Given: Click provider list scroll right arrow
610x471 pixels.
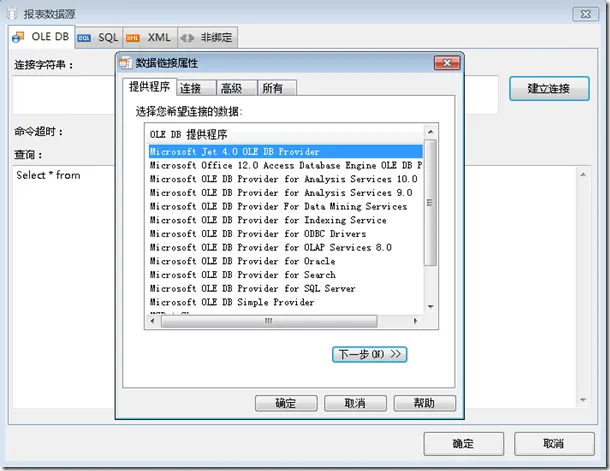Looking at the screenshot, I should click(416, 321).
